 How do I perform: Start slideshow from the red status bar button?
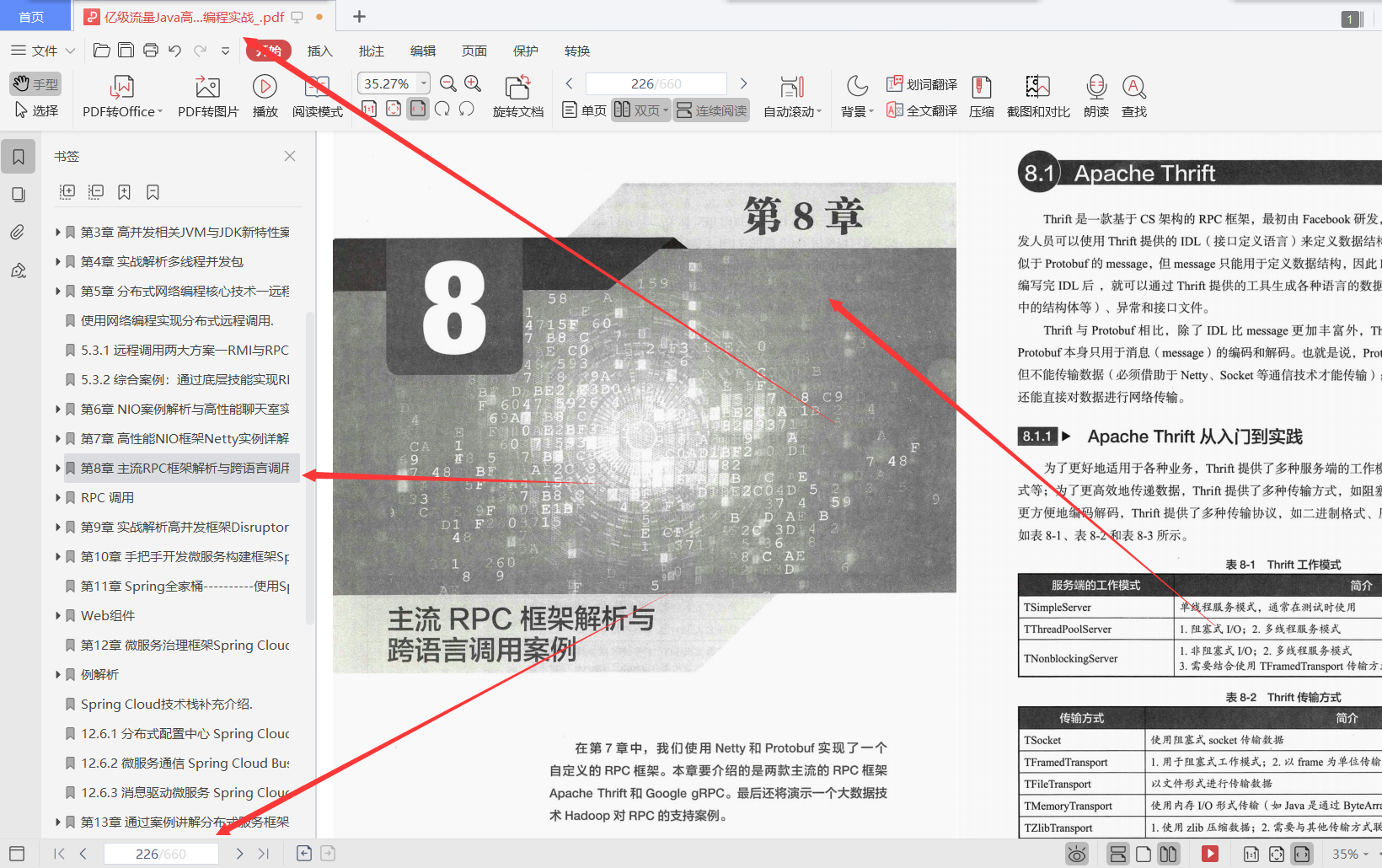click(1210, 854)
